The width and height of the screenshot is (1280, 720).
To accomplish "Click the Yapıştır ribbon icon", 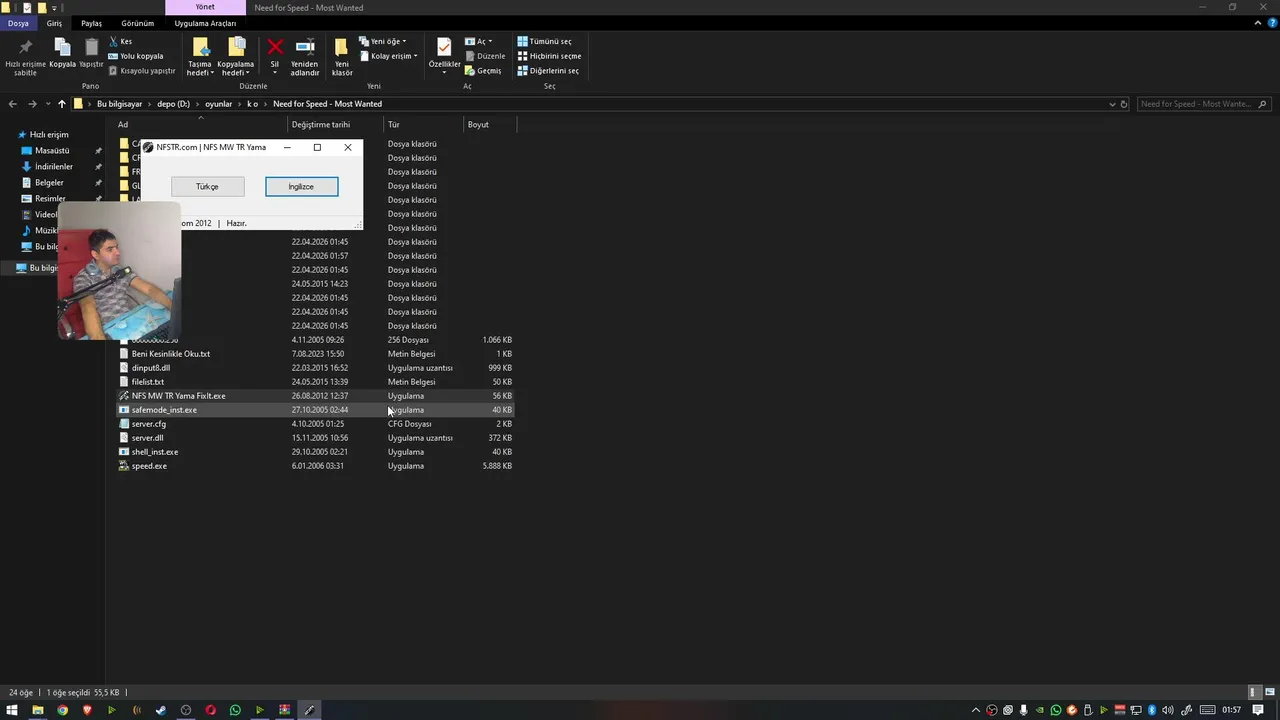I will click(91, 53).
